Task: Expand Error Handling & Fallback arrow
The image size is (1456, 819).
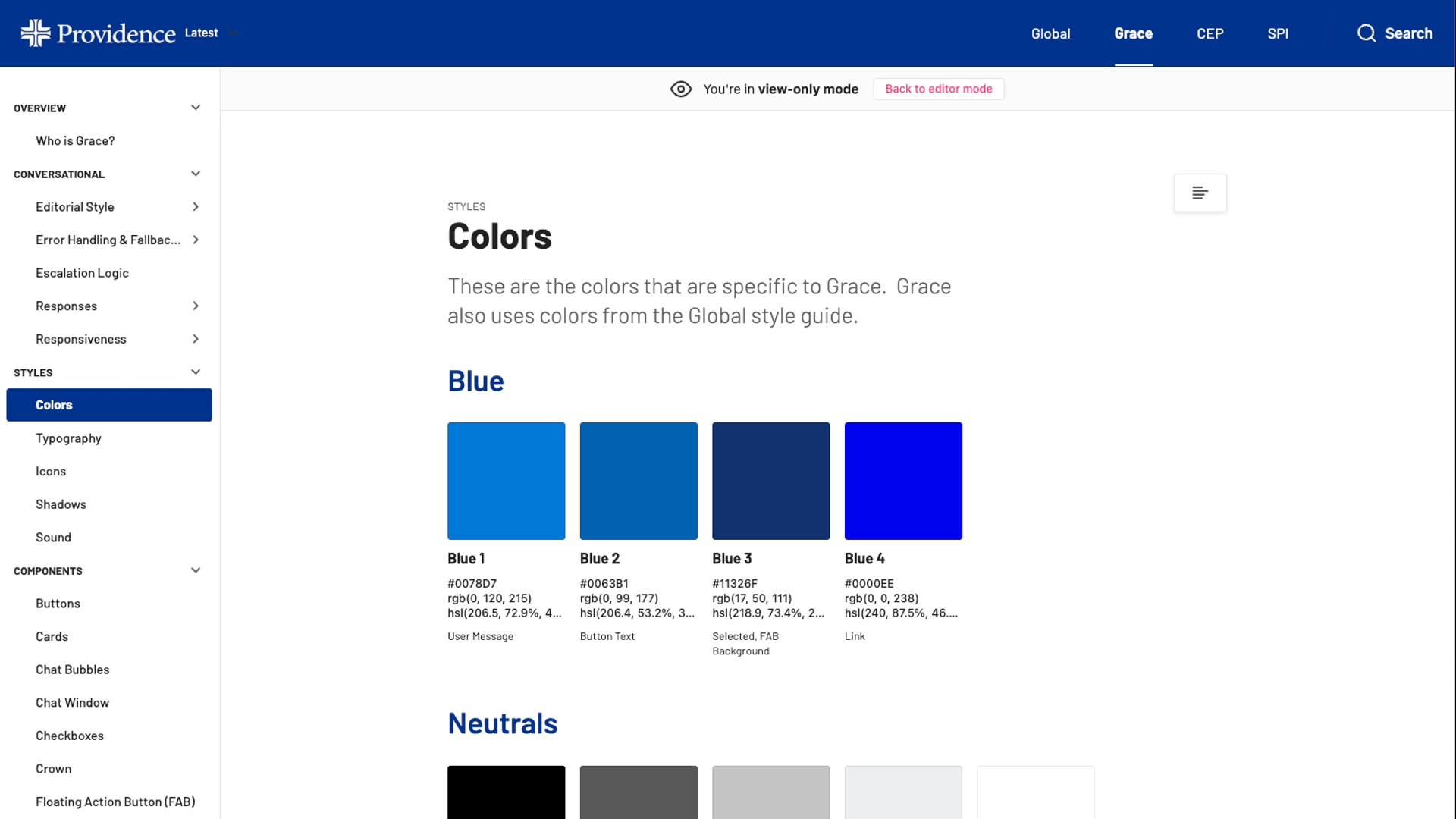Action: click(196, 240)
